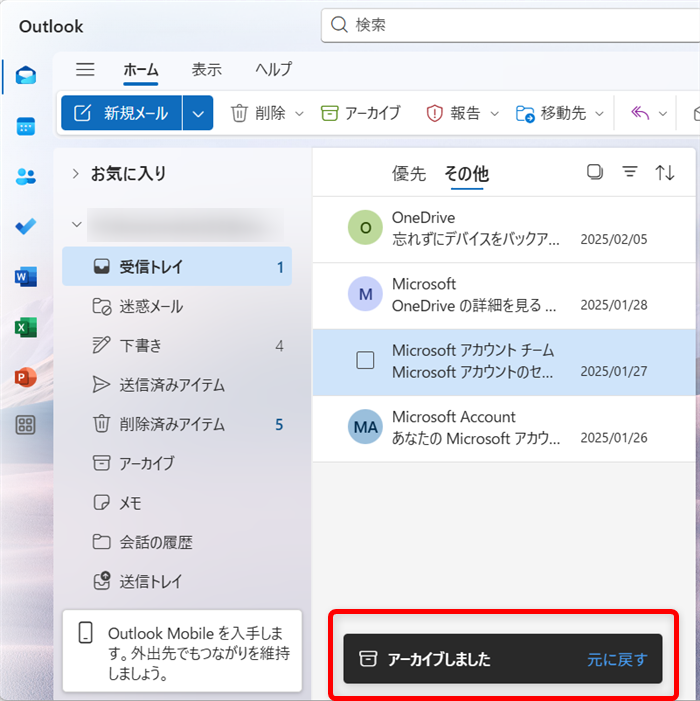Open the To Do checkmark icon

coord(26,226)
